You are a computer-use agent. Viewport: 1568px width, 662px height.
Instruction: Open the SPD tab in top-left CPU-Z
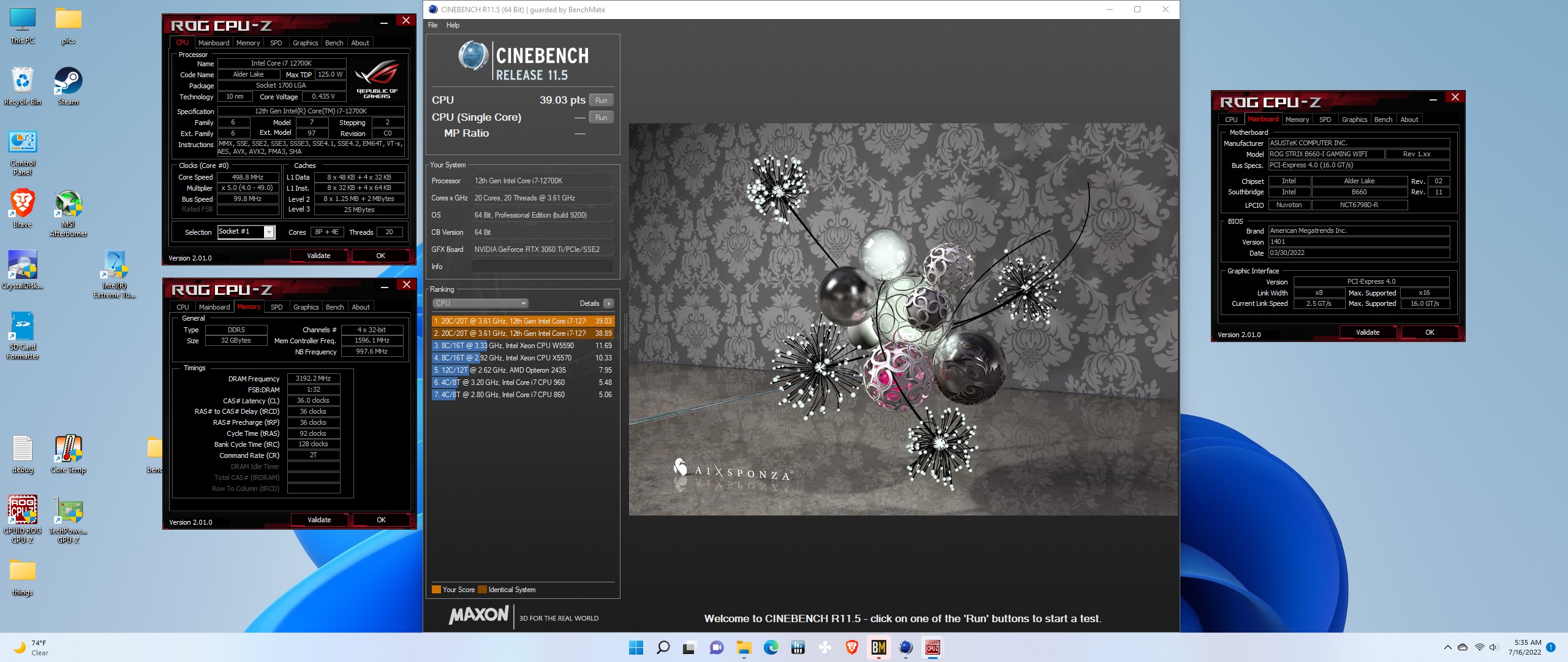pos(276,43)
